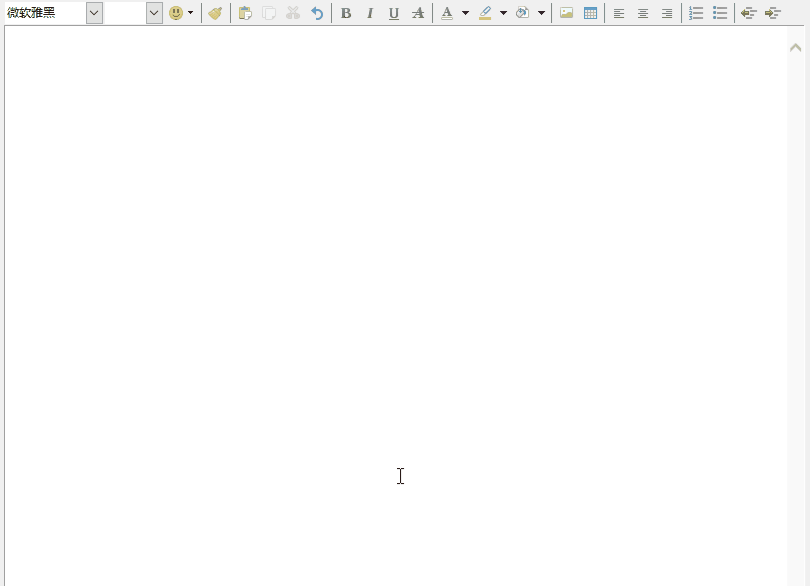This screenshot has height=586, width=810.
Task: Click the font name field showing 微软雅黑
Action: [45, 13]
